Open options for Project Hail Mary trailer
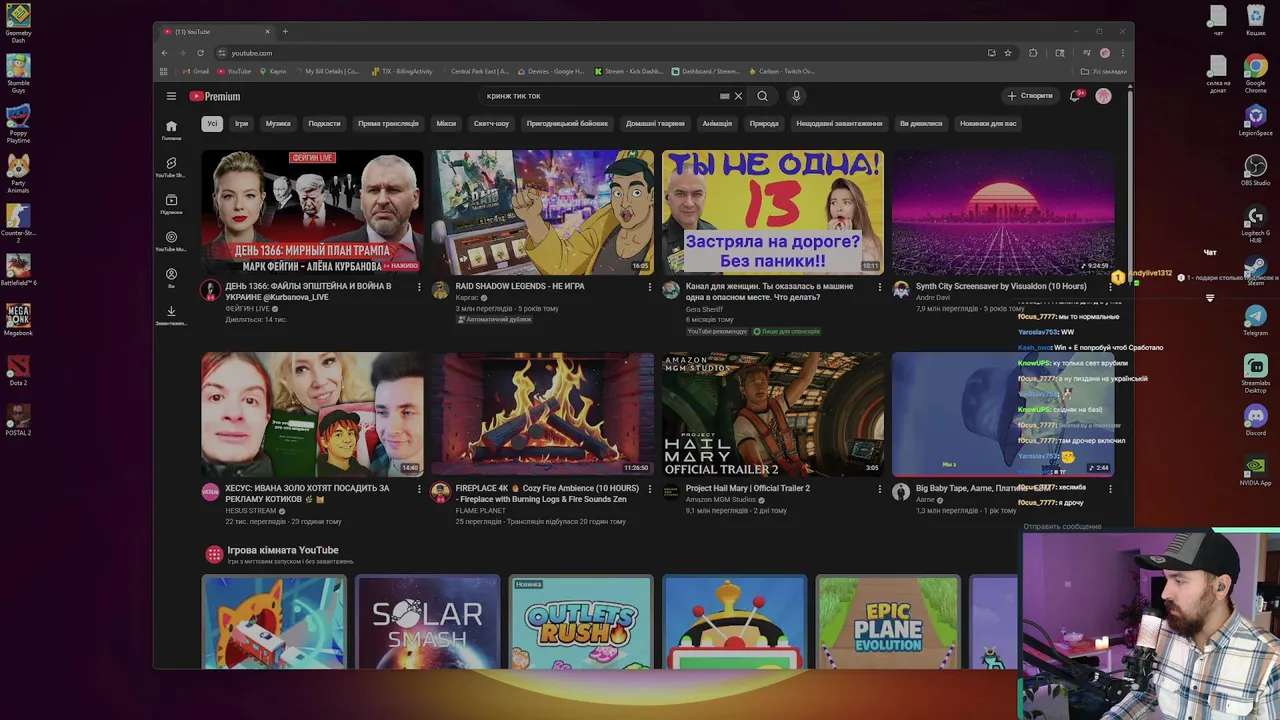The height and width of the screenshot is (720, 1280). tap(880, 489)
